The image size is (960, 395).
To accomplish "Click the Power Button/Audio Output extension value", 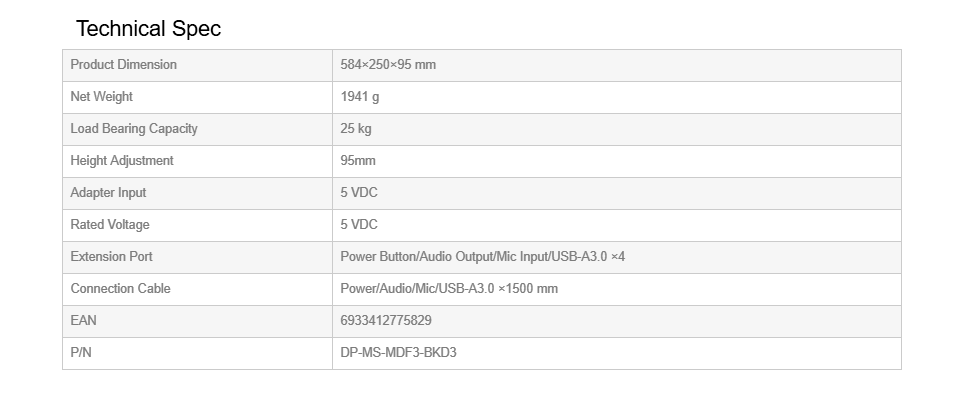I will 482,257.
